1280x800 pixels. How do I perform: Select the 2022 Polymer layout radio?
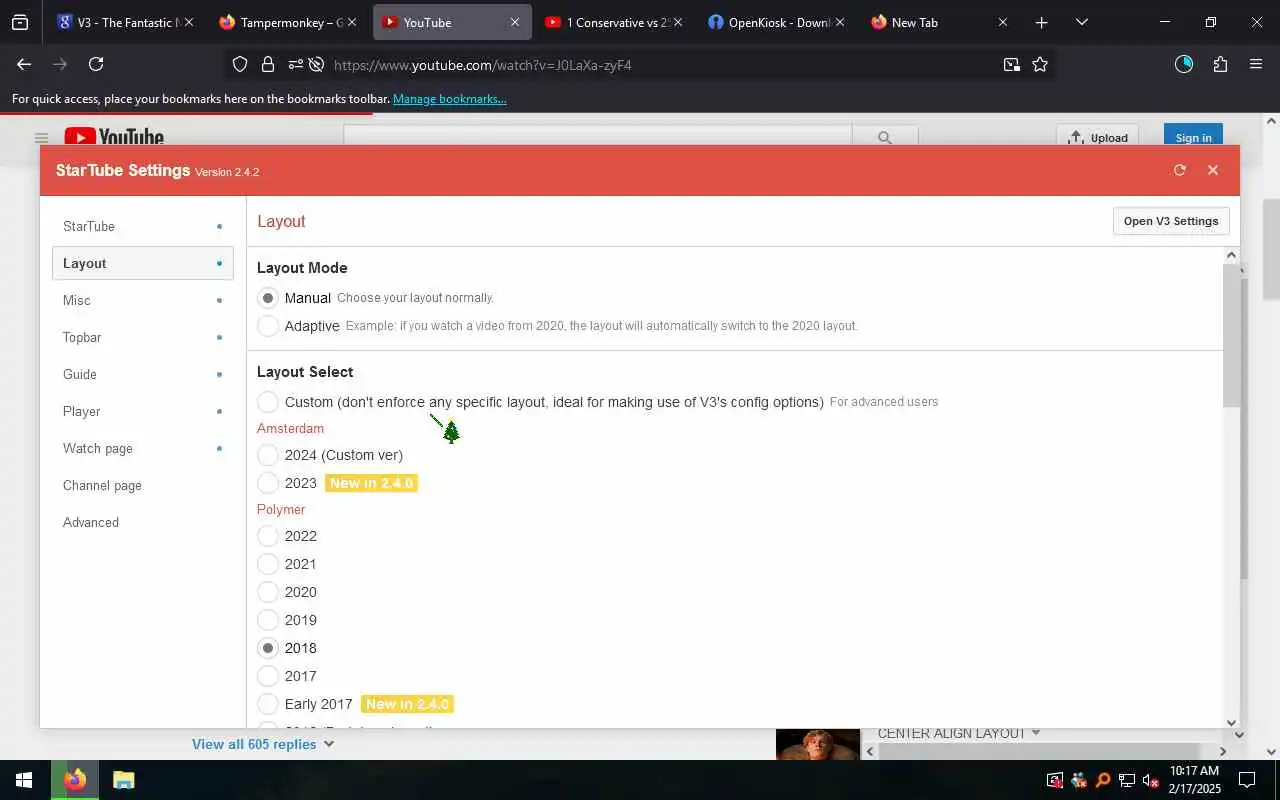pyautogui.click(x=268, y=536)
